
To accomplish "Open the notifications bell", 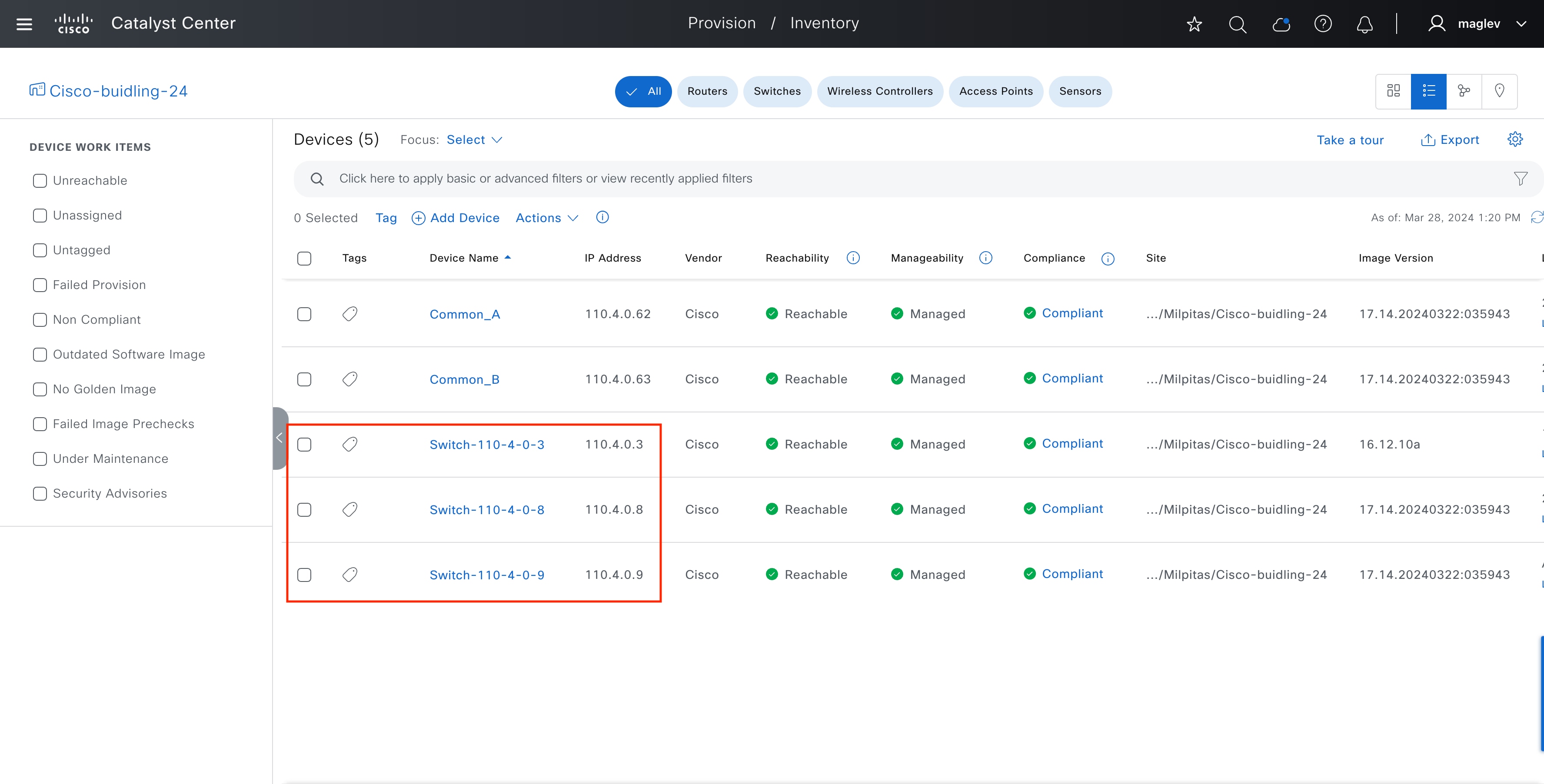I will point(1365,24).
